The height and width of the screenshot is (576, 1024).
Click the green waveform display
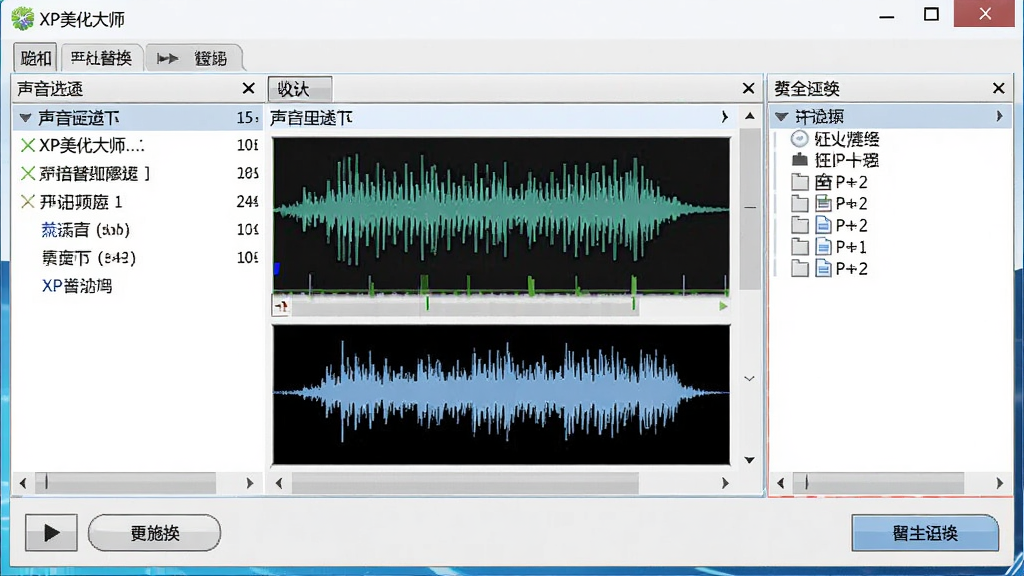click(x=501, y=216)
